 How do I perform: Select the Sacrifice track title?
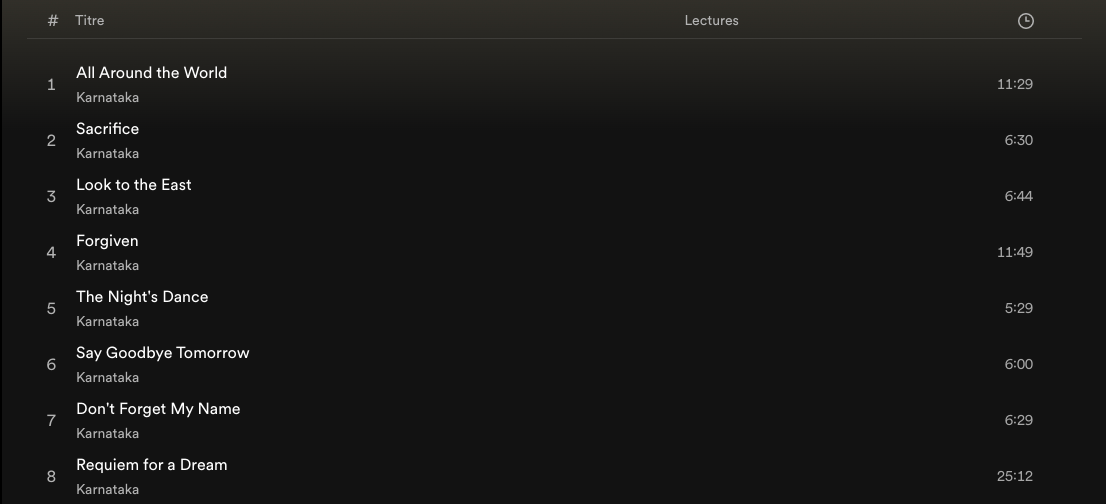coord(107,128)
